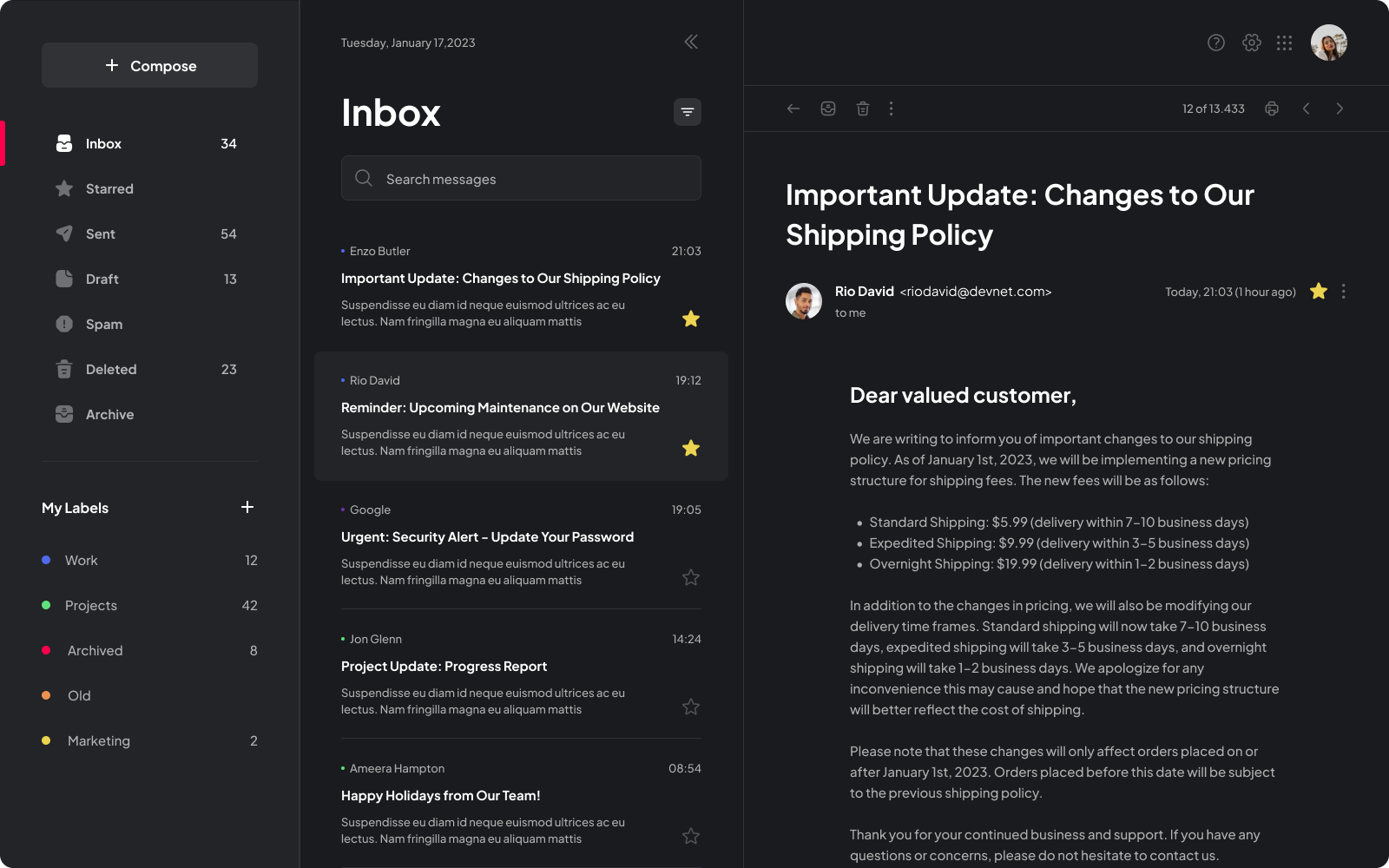
Task: Open the apps grid icon
Action: pyautogui.click(x=1284, y=43)
